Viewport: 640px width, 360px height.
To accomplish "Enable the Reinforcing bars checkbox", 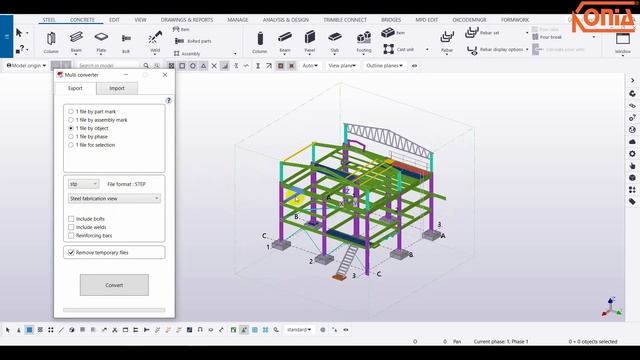I will click(71, 236).
